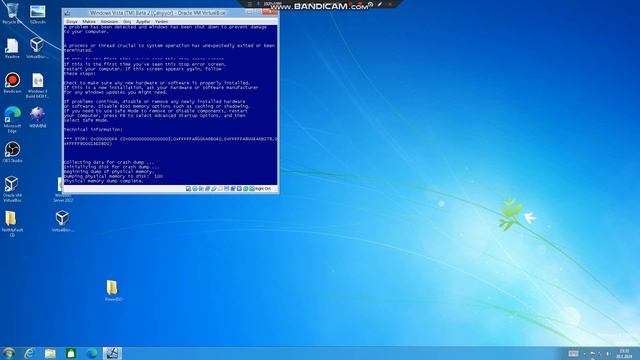
Task: Click the volume speaker icon in the tray
Action: click(x=608, y=354)
